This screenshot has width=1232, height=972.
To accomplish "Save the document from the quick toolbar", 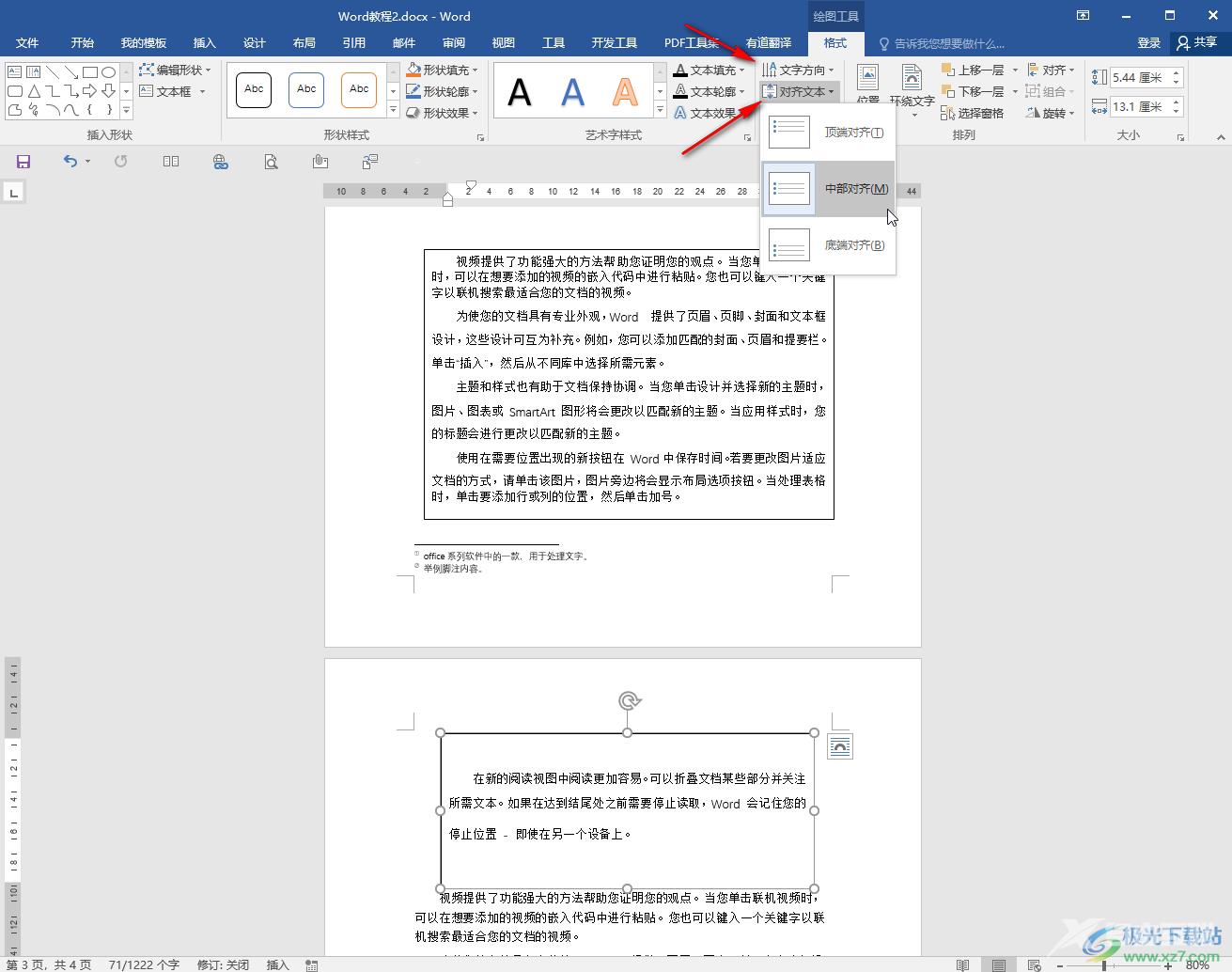I will click(23, 162).
